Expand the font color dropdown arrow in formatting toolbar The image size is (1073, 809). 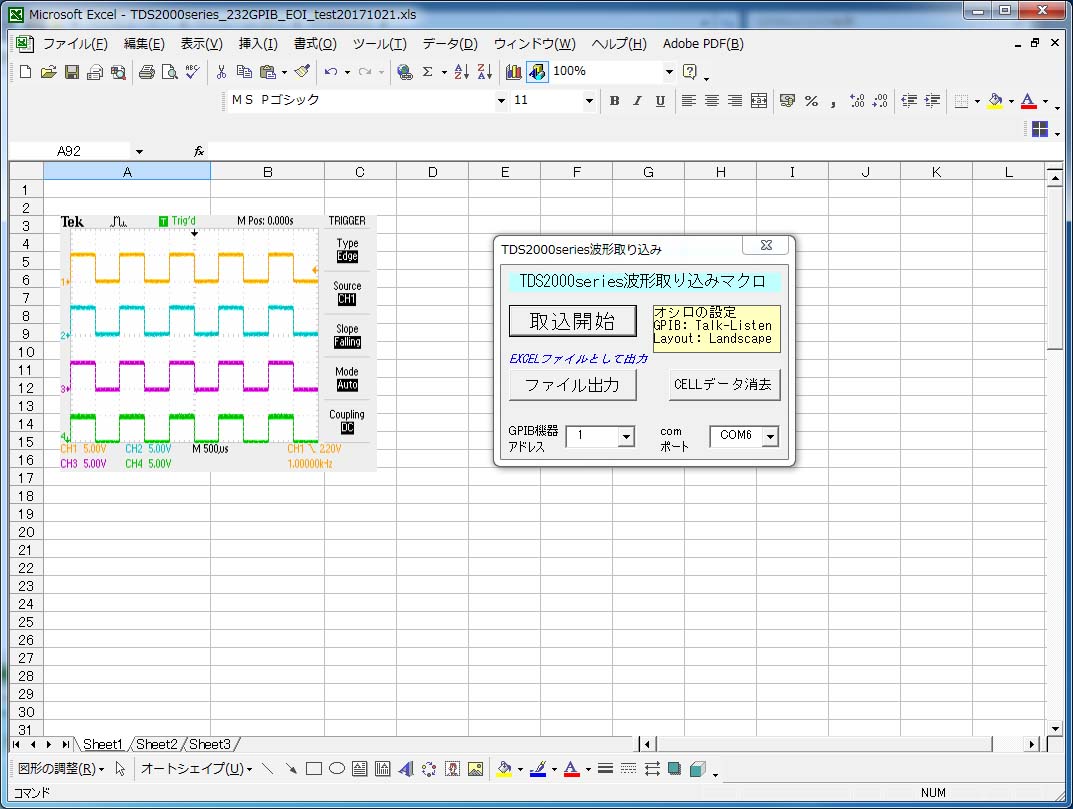point(1045,101)
